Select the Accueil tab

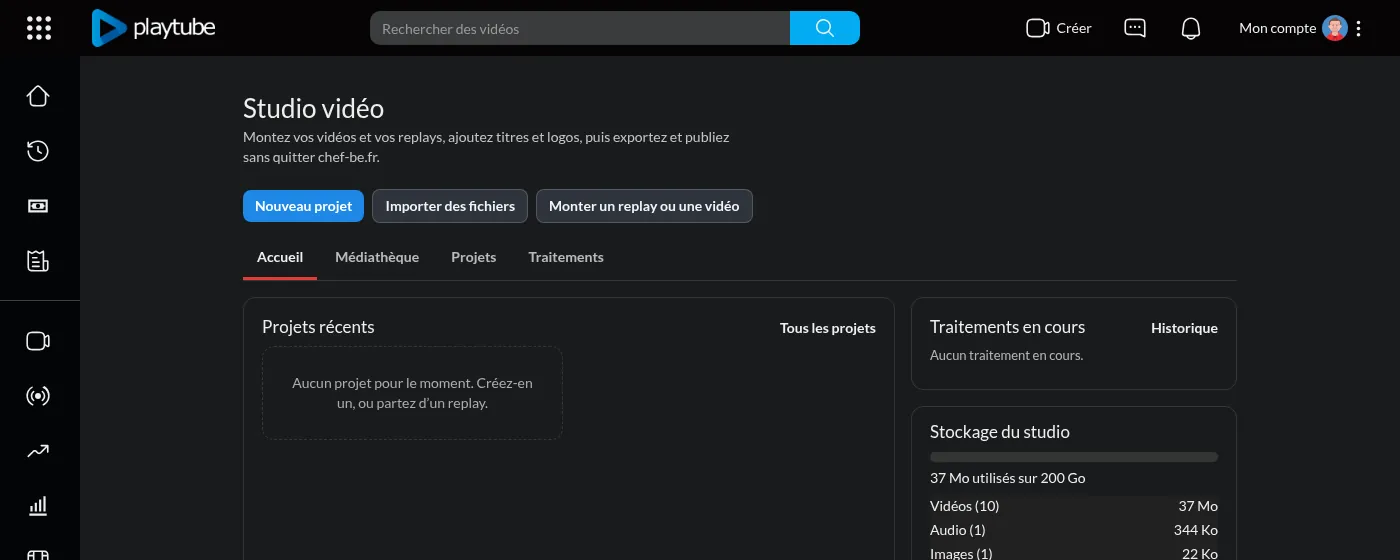tap(280, 257)
